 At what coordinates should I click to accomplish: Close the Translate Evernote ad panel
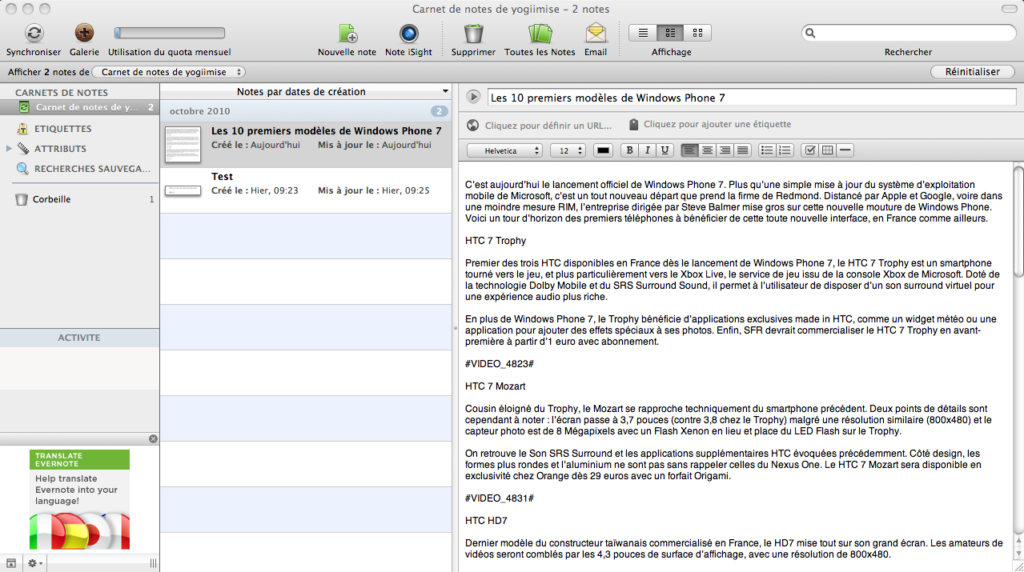153,439
